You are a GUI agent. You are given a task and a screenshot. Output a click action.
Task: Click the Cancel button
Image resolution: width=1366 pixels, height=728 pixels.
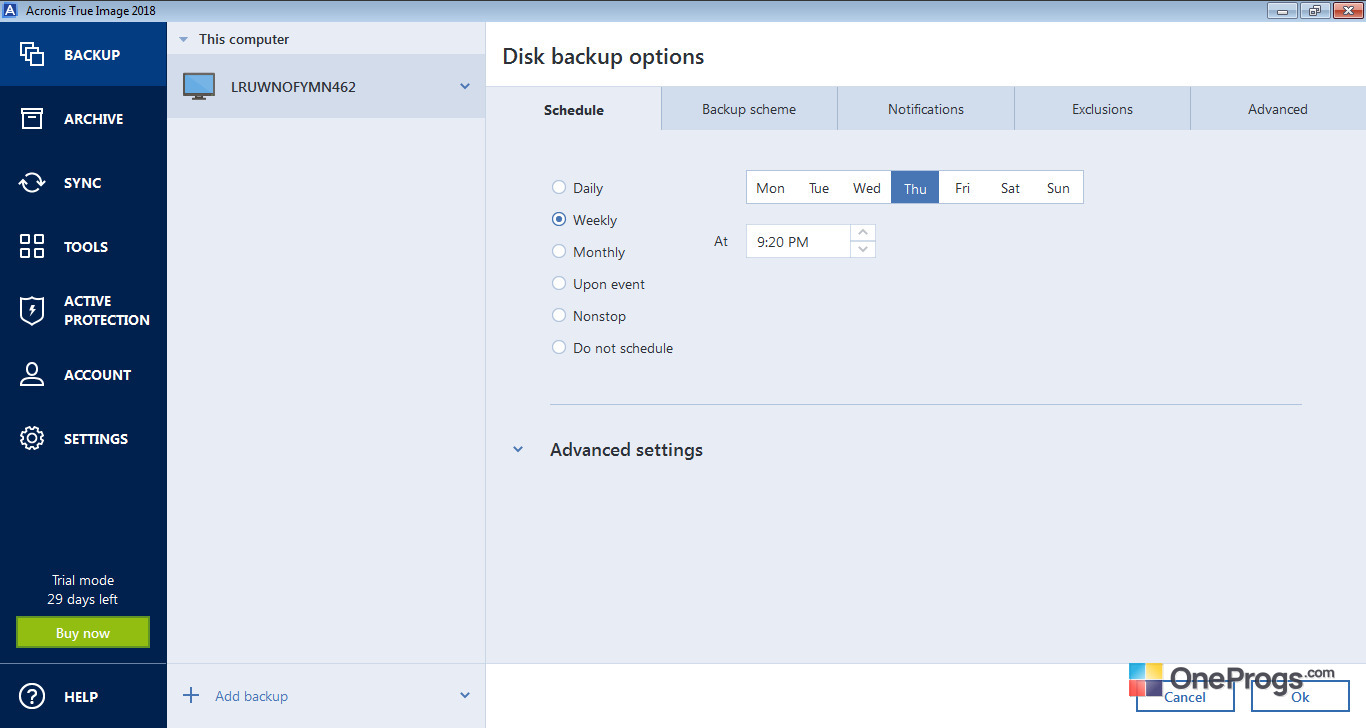tap(1185, 697)
